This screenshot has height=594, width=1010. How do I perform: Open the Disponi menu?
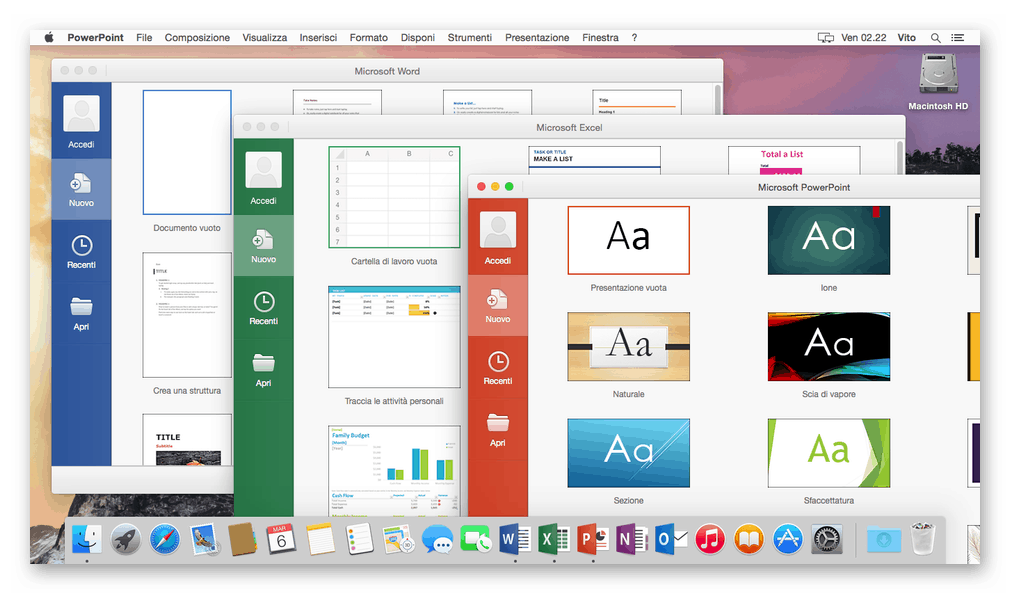pyautogui.click(x=417, y=38)
